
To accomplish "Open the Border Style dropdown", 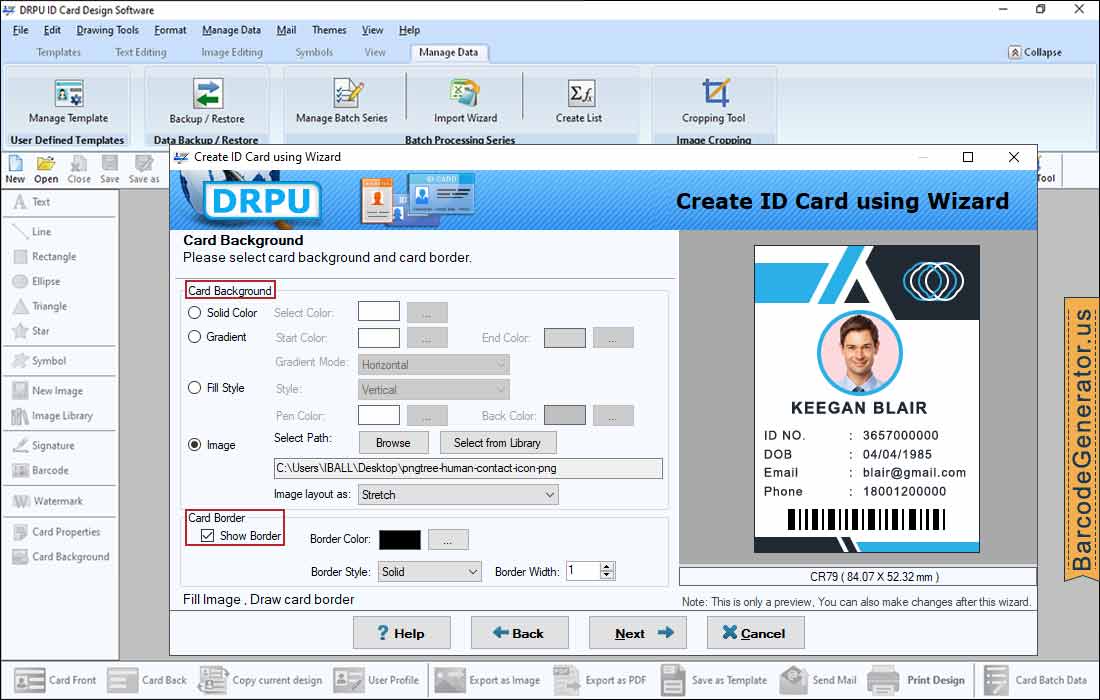I will [429, 572].
